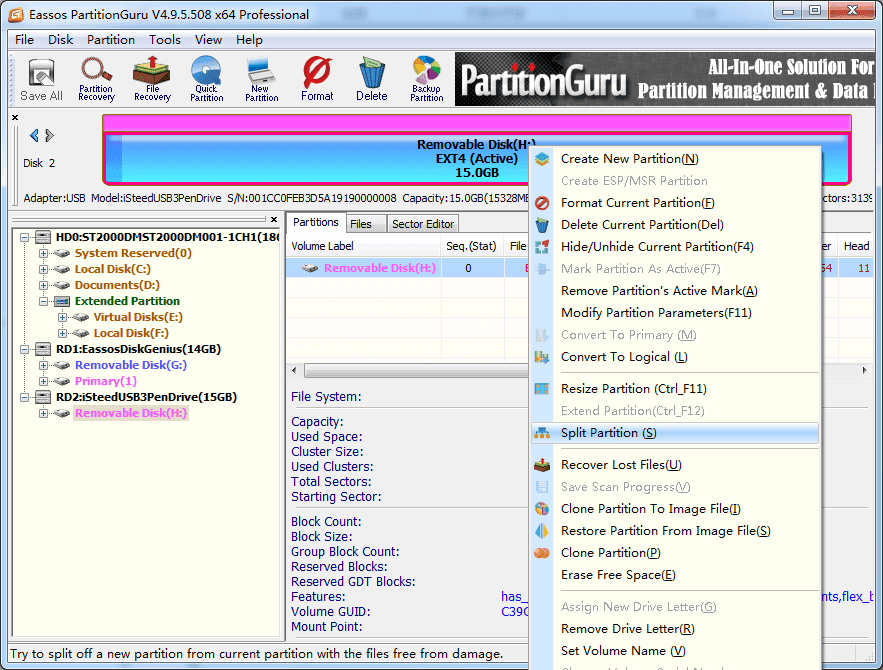Expand Virtual Disks(E:) tree node
Image resolution: width=883 pixels, height=670 pixels.
(x=63, y=317)
